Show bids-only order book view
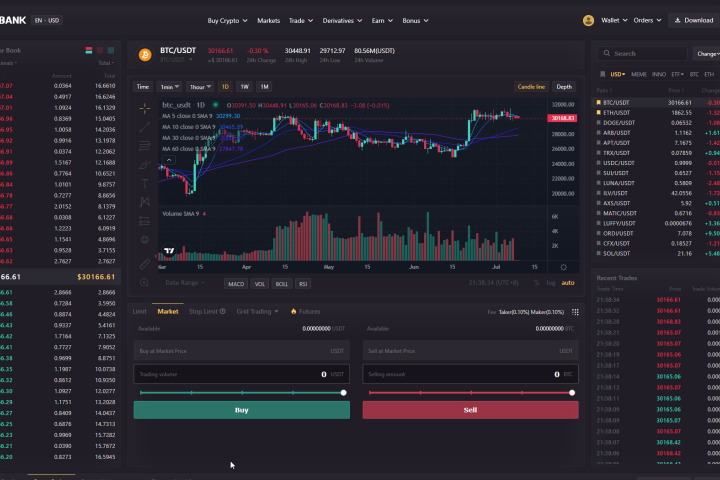Screen dimensions: 720x480 point(111,51)
